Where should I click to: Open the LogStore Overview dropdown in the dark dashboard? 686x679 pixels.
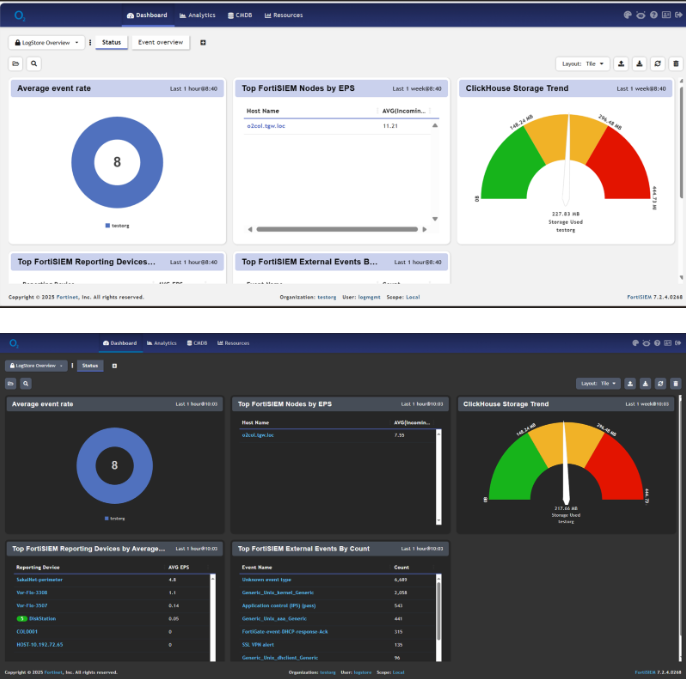tap(36, 366)
